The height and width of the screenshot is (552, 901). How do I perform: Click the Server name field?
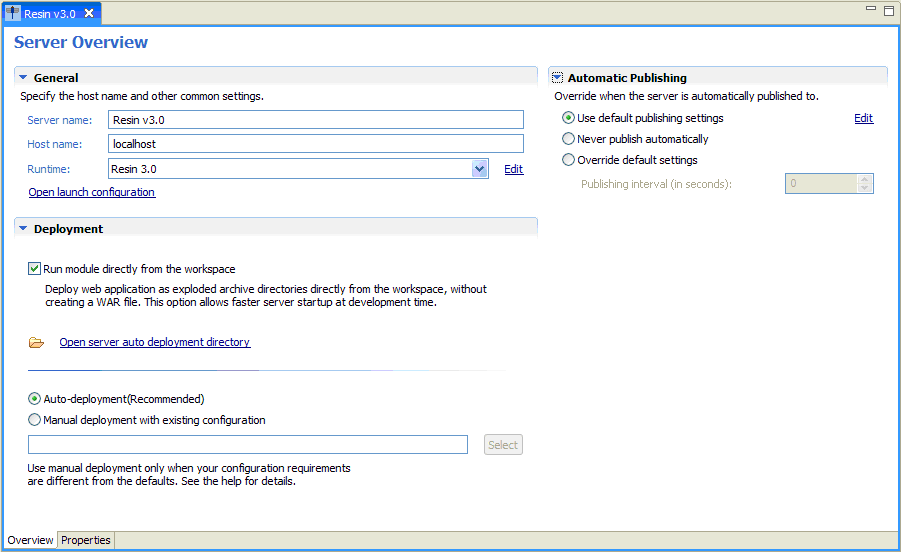(x=315, y=119)
